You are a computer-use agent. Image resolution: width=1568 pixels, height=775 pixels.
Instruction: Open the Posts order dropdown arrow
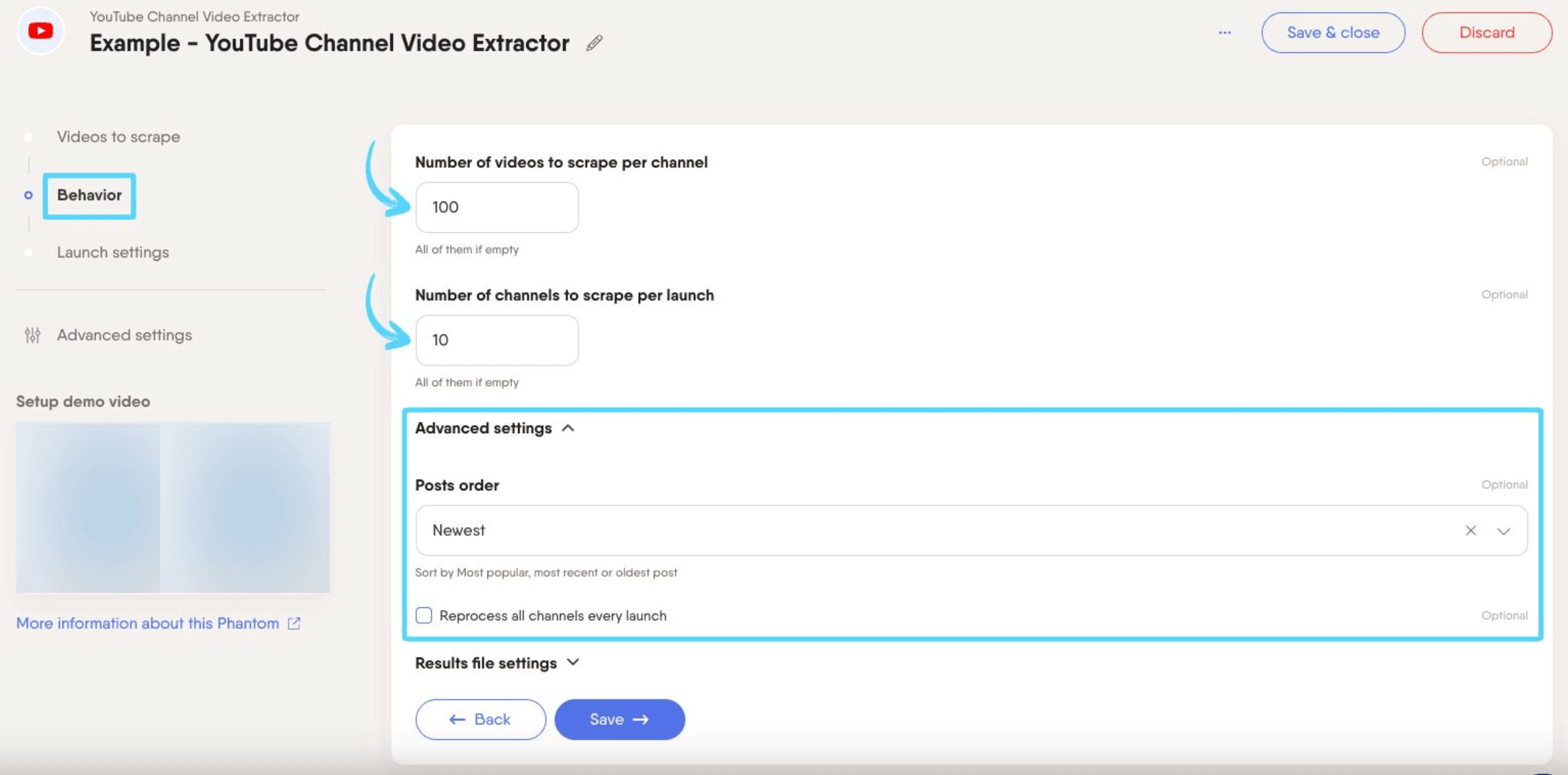[1504, 531]
